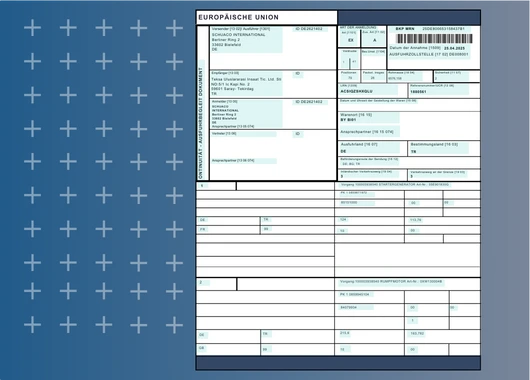This screenshot has height=380, width=530.
Task: Click item number '2' position box
Action: 216,284
